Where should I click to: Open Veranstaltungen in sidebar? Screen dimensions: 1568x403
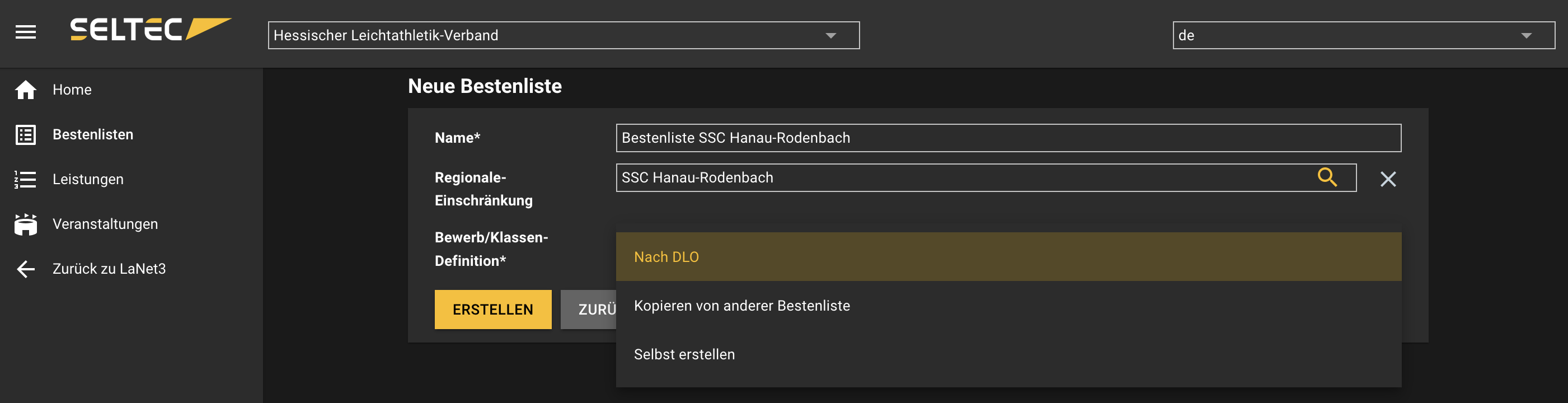105,224
